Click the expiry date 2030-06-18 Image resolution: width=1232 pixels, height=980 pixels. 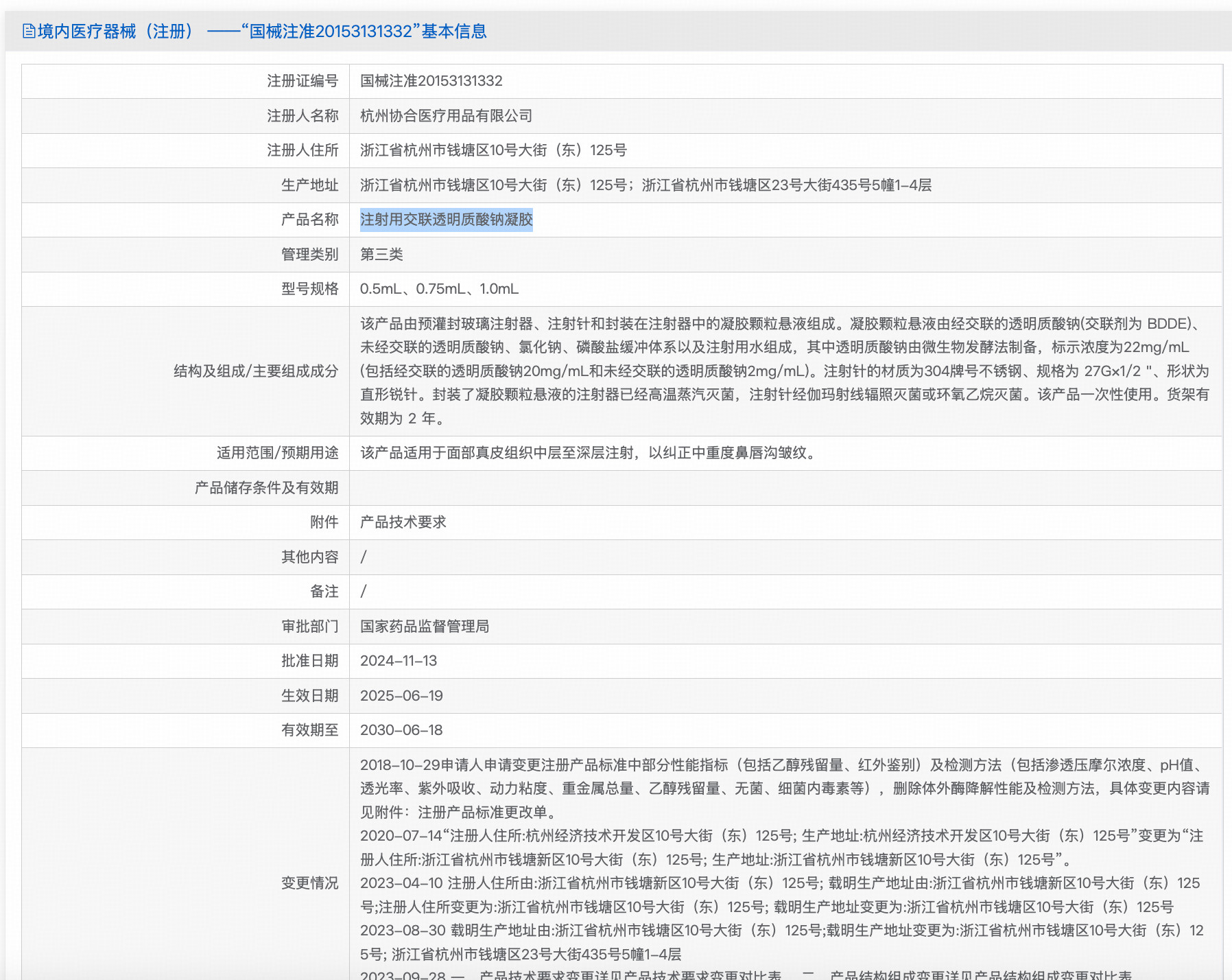coord(403,730)
